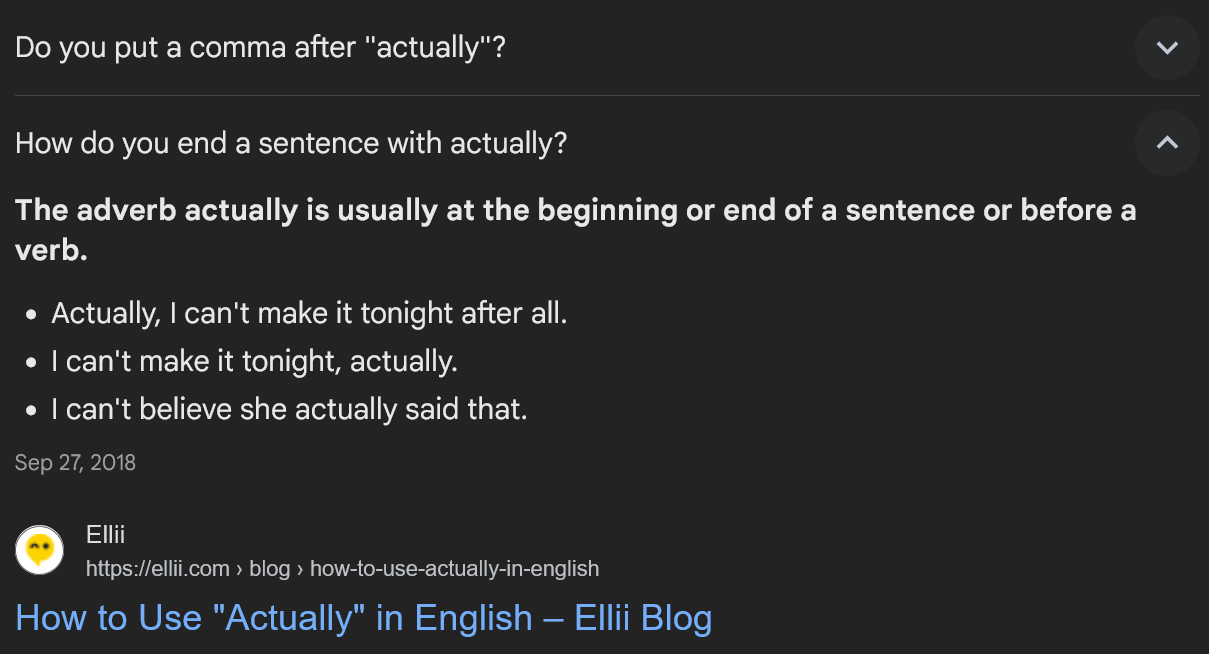Click the bullet dot before "Actually, I can't make it"
The image size is (1209, 654).
[31, 314]
